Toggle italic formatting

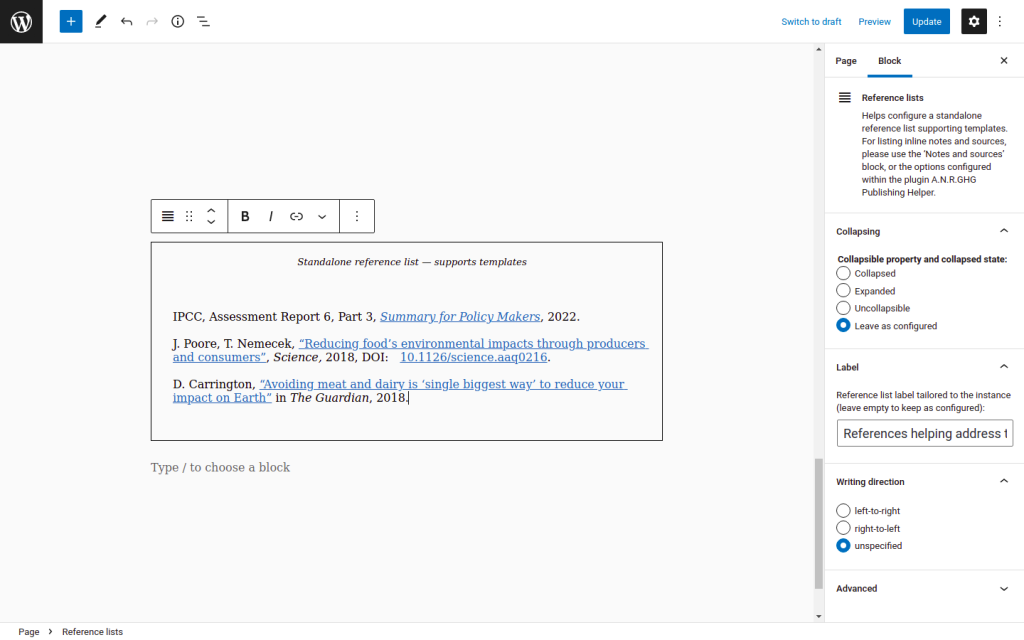click(270, 216)
